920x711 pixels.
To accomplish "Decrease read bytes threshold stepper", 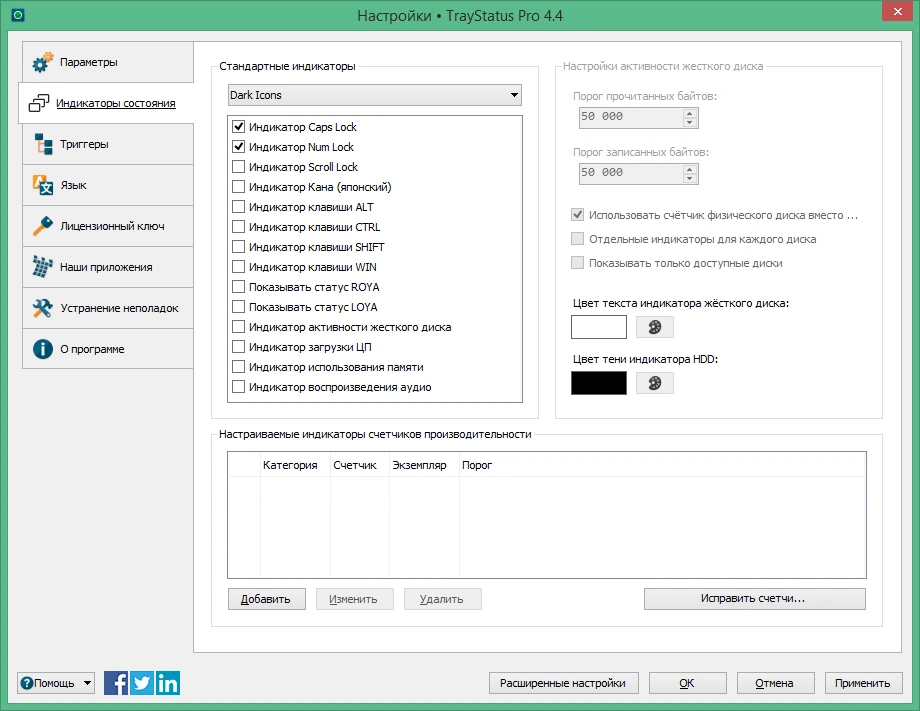I will (690, 122).
